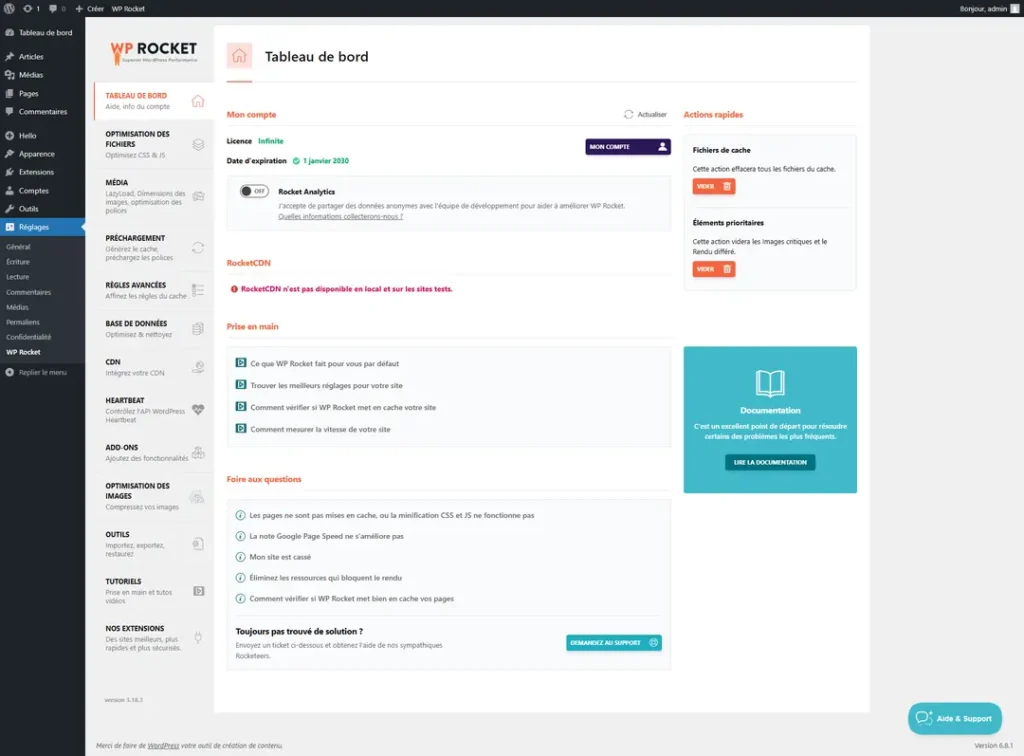The width and height of the screenshot is (1024, 756).
Task: Open the WordPress link in footer
Action: [x=163, y=746]
